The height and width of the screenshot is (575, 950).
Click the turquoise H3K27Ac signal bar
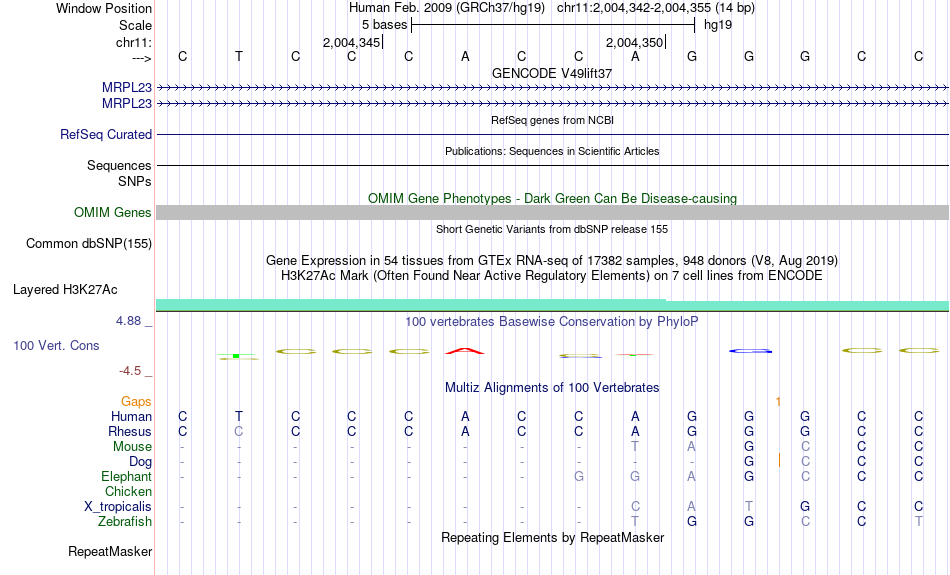[x=553, y=305]
